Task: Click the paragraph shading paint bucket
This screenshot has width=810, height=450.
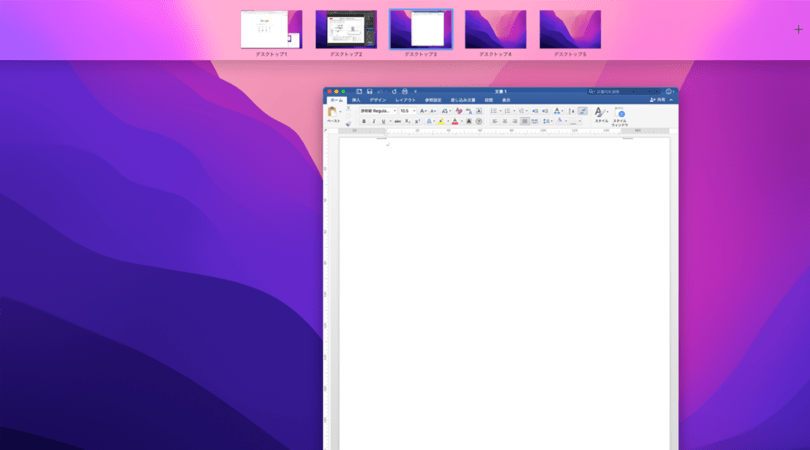Action: tap(559, 121)
